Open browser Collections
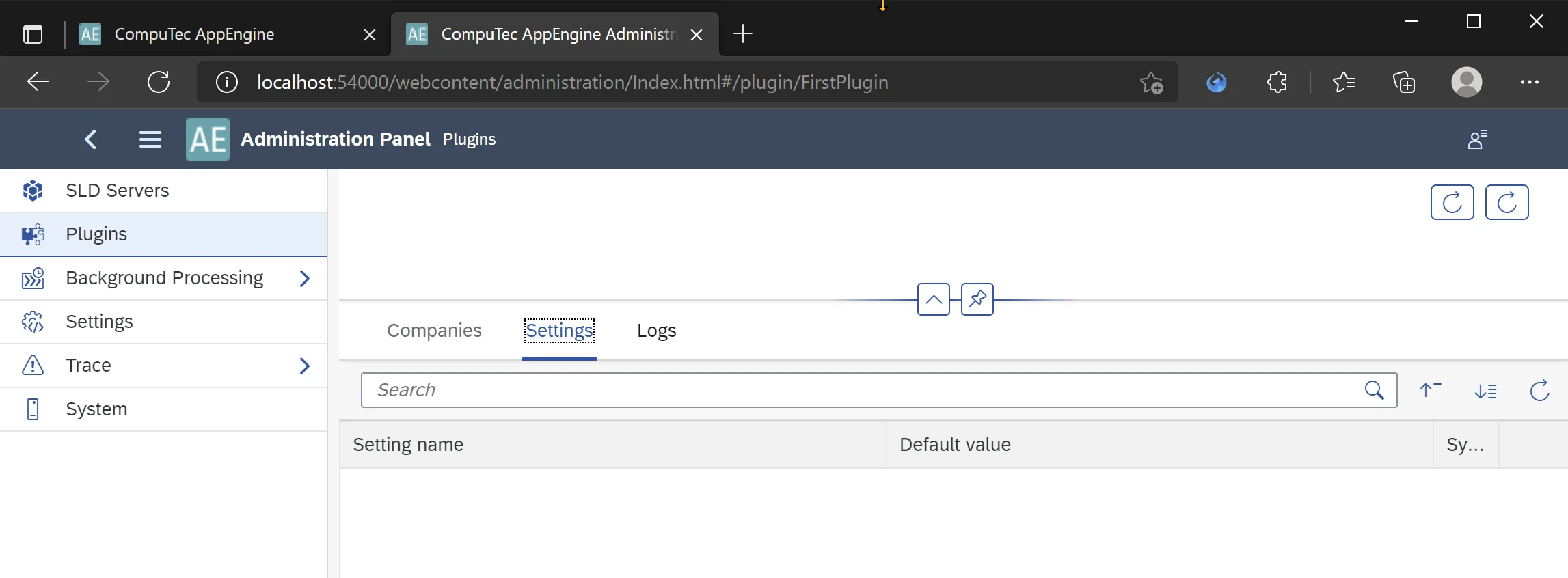1568x578 pixels. pos(1404,82)
